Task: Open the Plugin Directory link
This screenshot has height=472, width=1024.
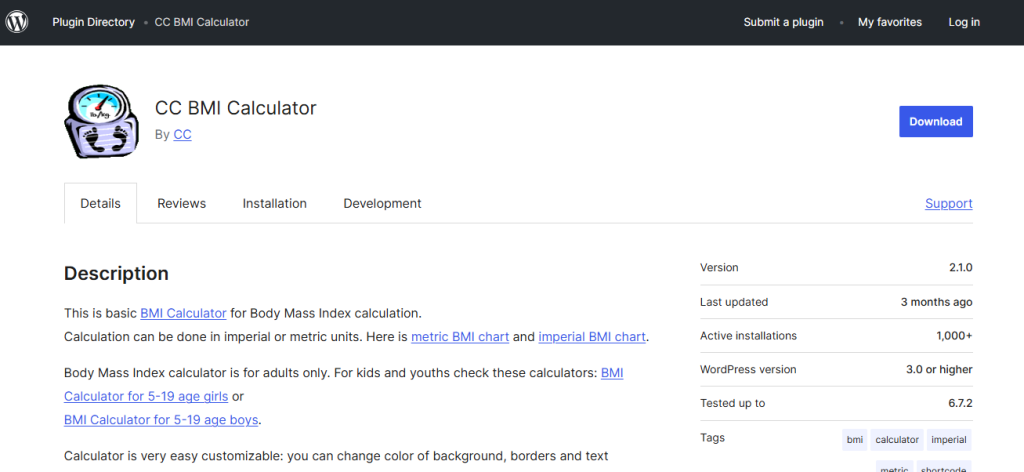Action: pyautogui.click(x=93, y=22)
